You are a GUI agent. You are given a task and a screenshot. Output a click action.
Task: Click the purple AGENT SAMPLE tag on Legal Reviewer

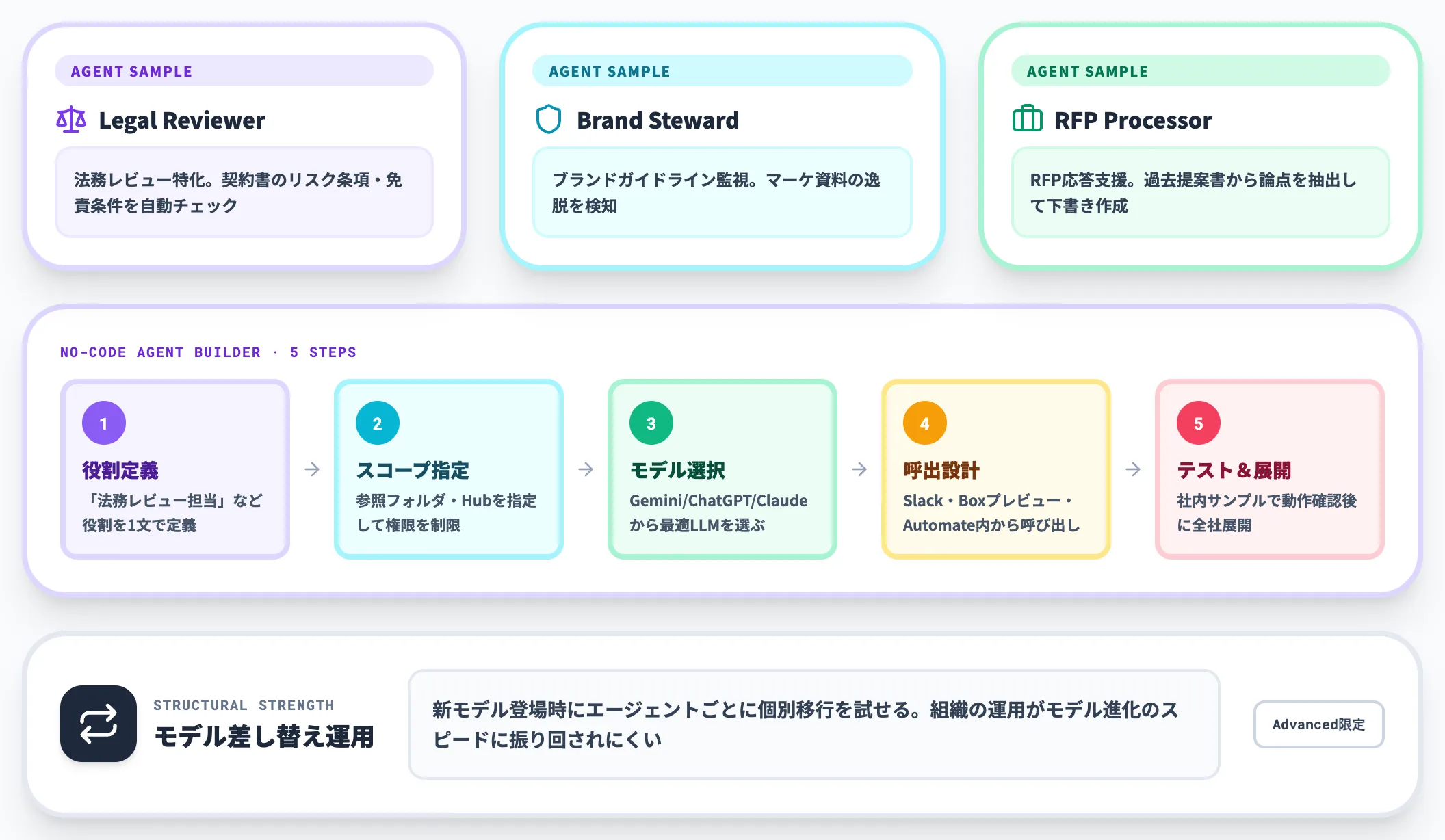click(x=244, y=71)
